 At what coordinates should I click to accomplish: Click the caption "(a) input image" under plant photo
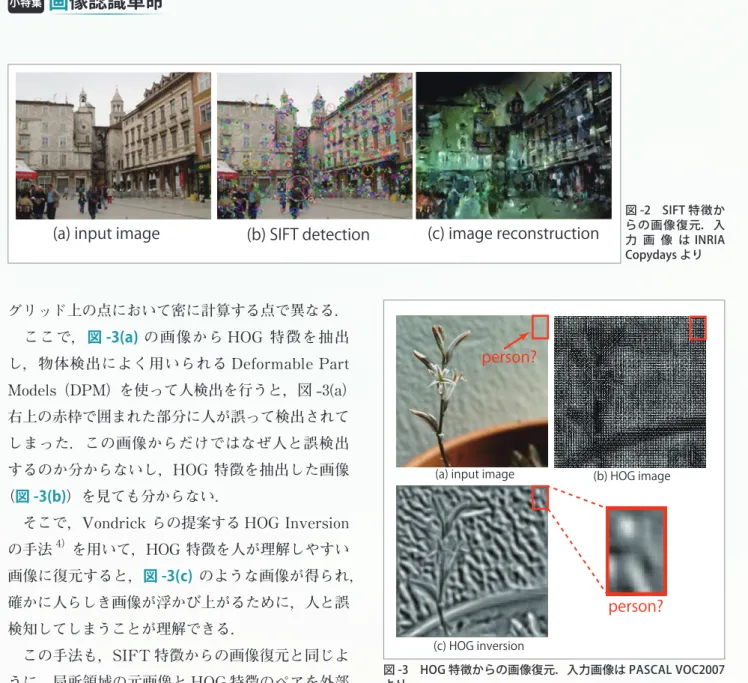(475, 475)
